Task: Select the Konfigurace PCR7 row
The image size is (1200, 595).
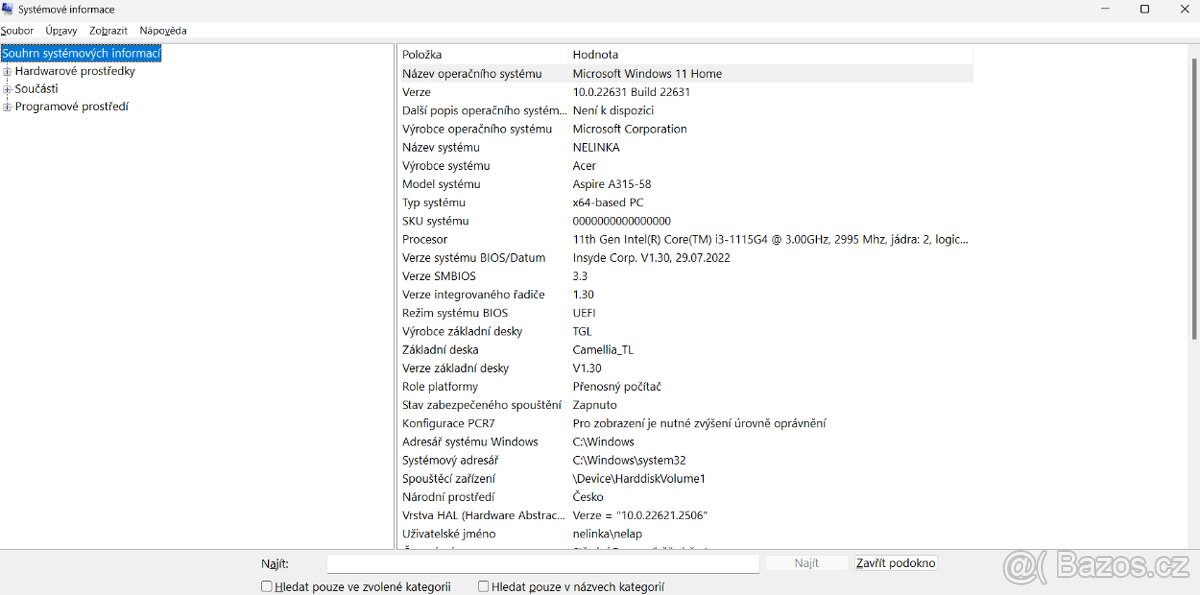Action: pos(600,423)
